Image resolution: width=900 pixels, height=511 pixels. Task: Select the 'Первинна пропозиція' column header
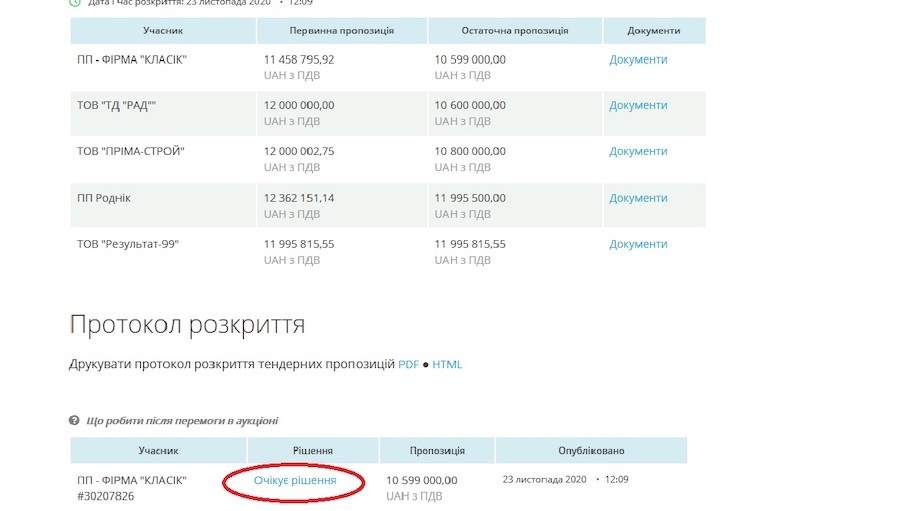pyautogui.click(x=342, y=31)
